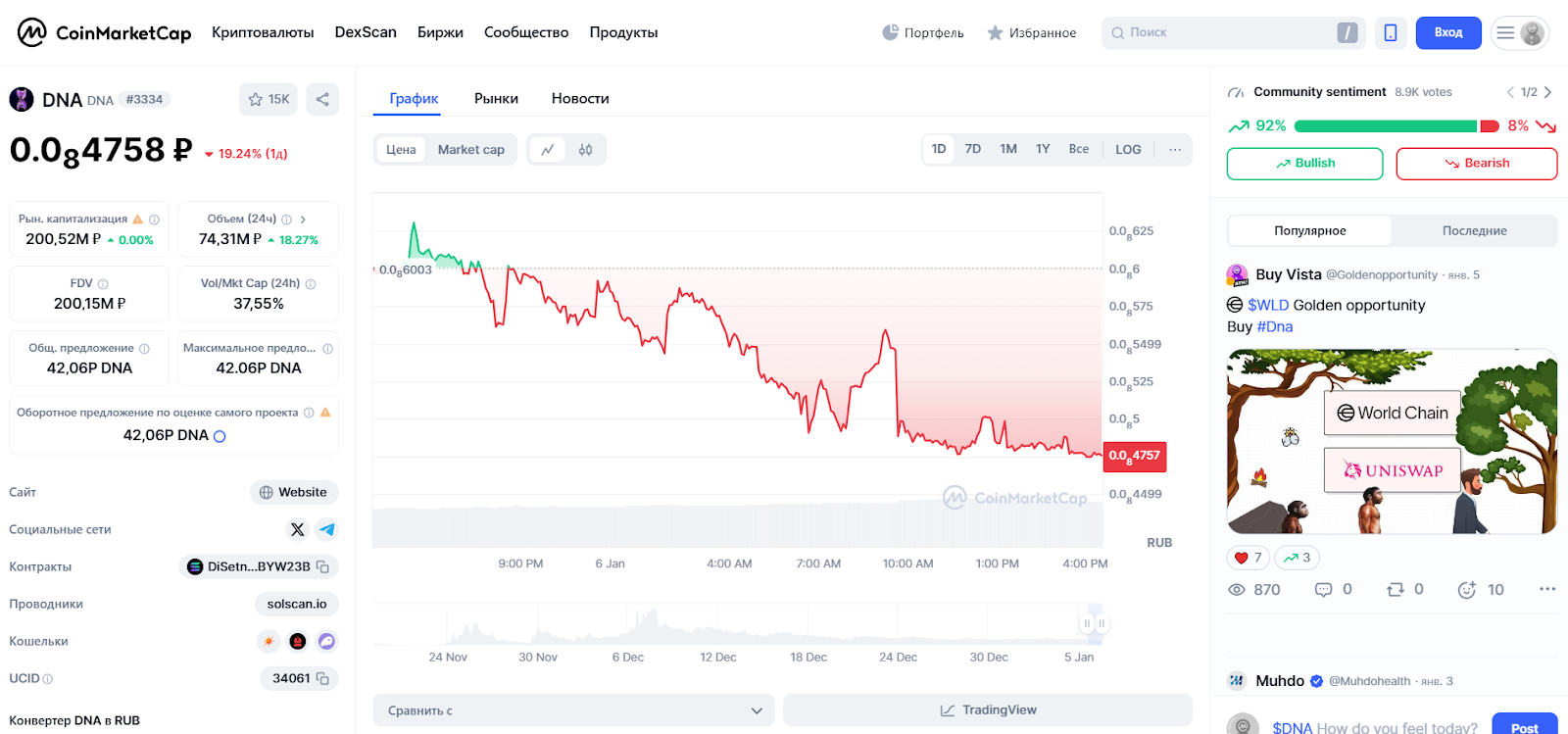Click the heart reaction with 7
This screenshot has width=1568, height=734.
point(1249,558)
